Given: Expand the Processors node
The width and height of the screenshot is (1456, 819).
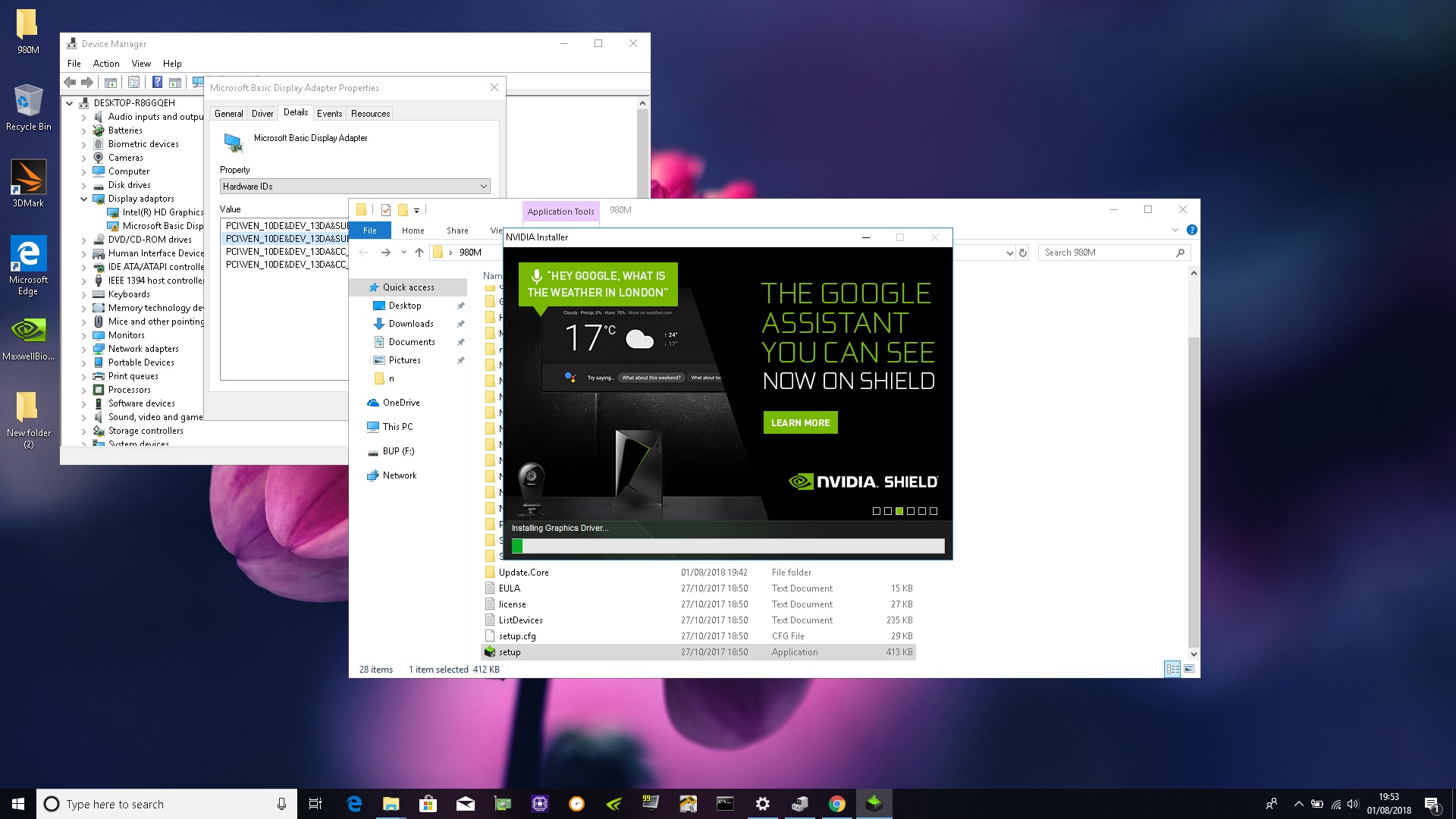Looking at the screenshot, I should 83,390.
